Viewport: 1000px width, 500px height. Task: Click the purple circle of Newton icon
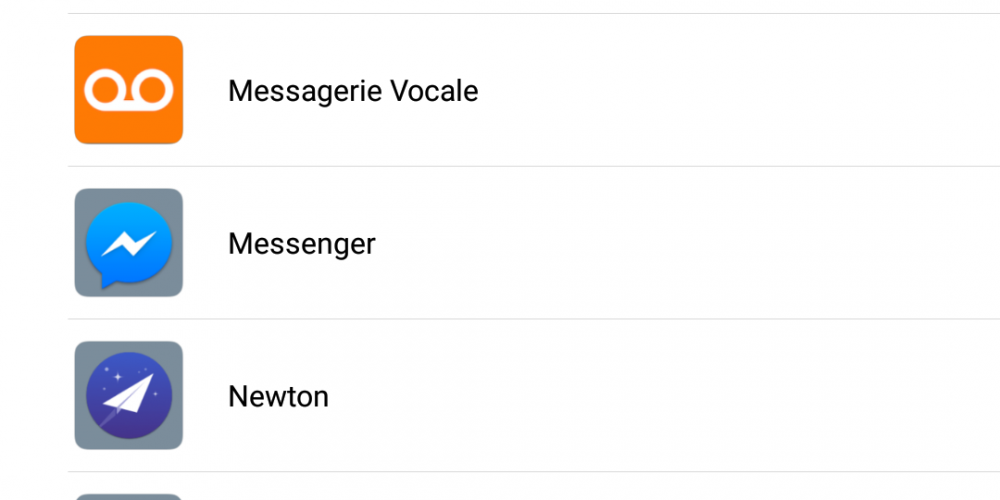(129, 395)
